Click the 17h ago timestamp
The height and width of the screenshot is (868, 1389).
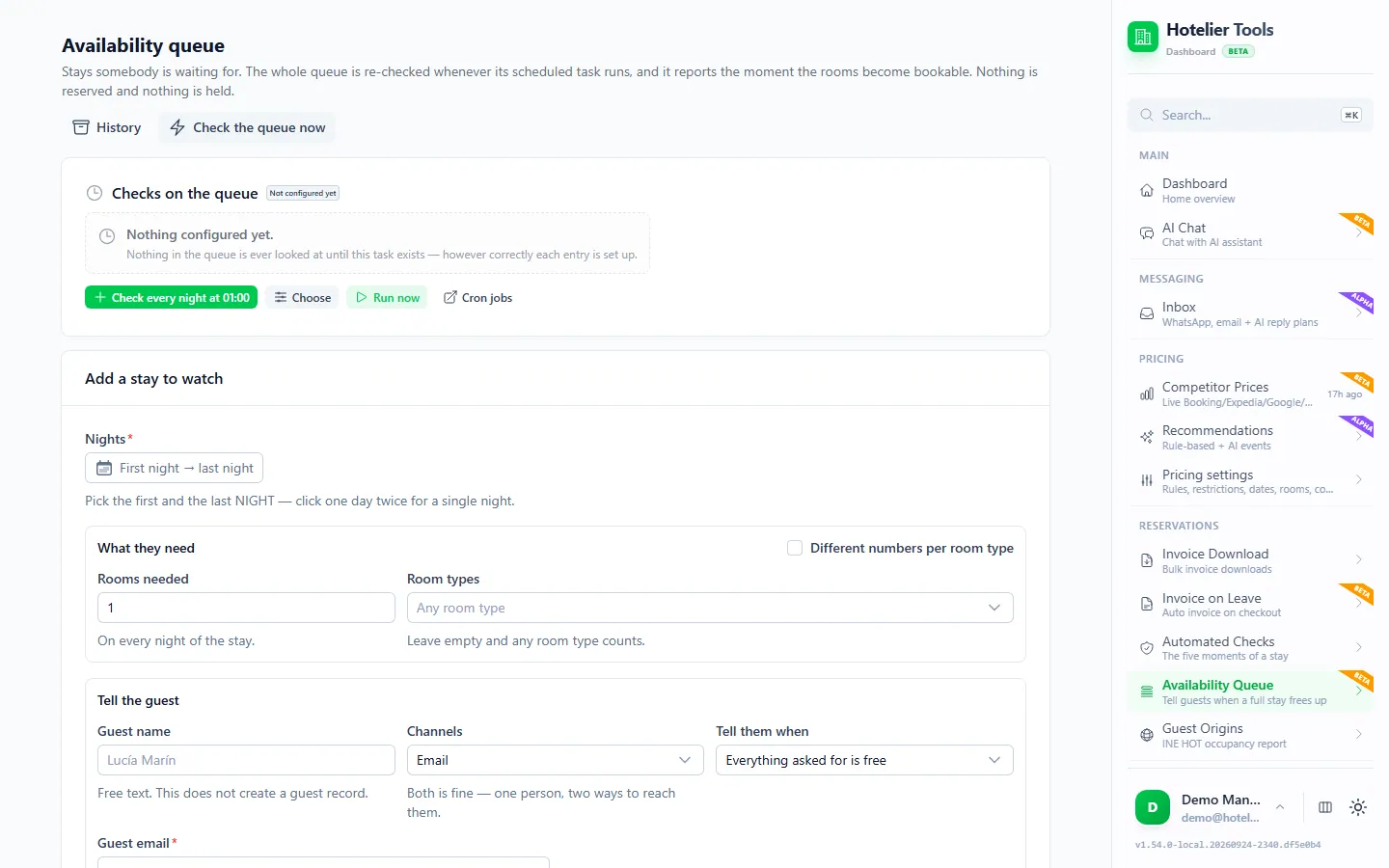point(1345,393)
